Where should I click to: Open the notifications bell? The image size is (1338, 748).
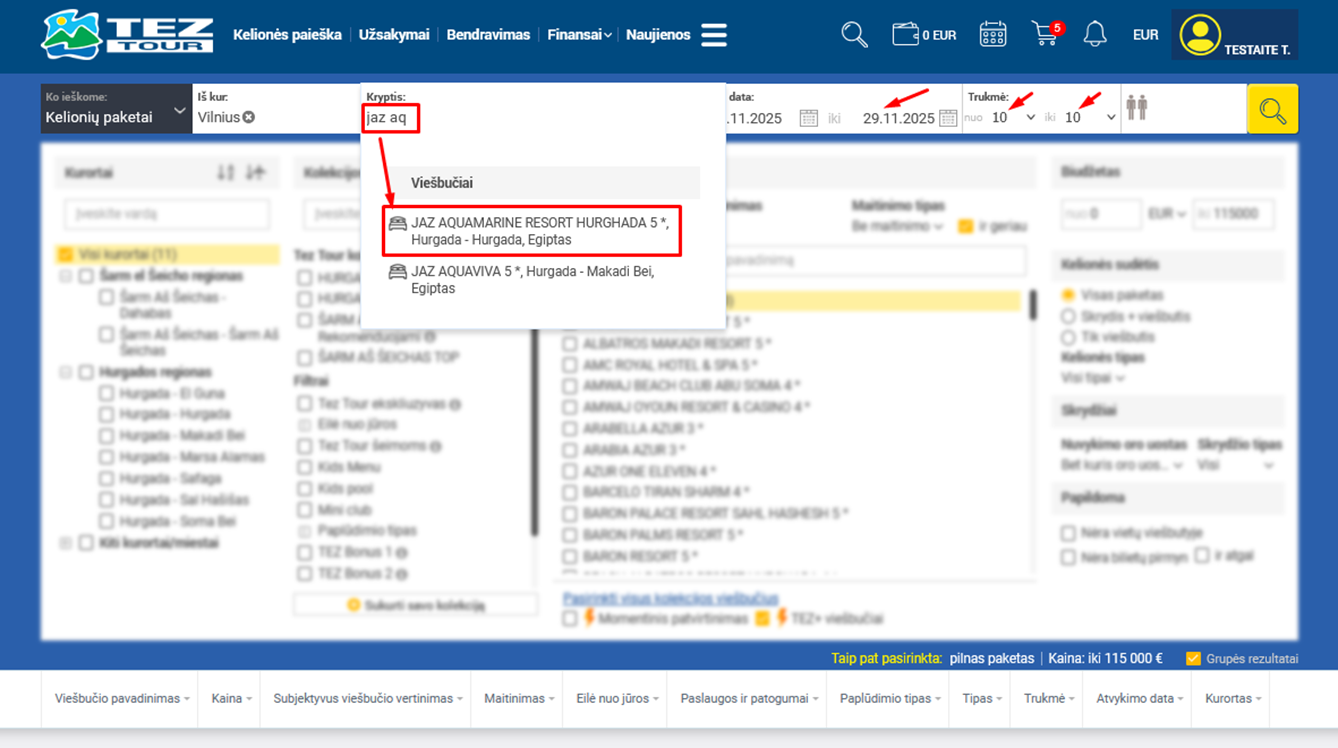pos(1095,35)
